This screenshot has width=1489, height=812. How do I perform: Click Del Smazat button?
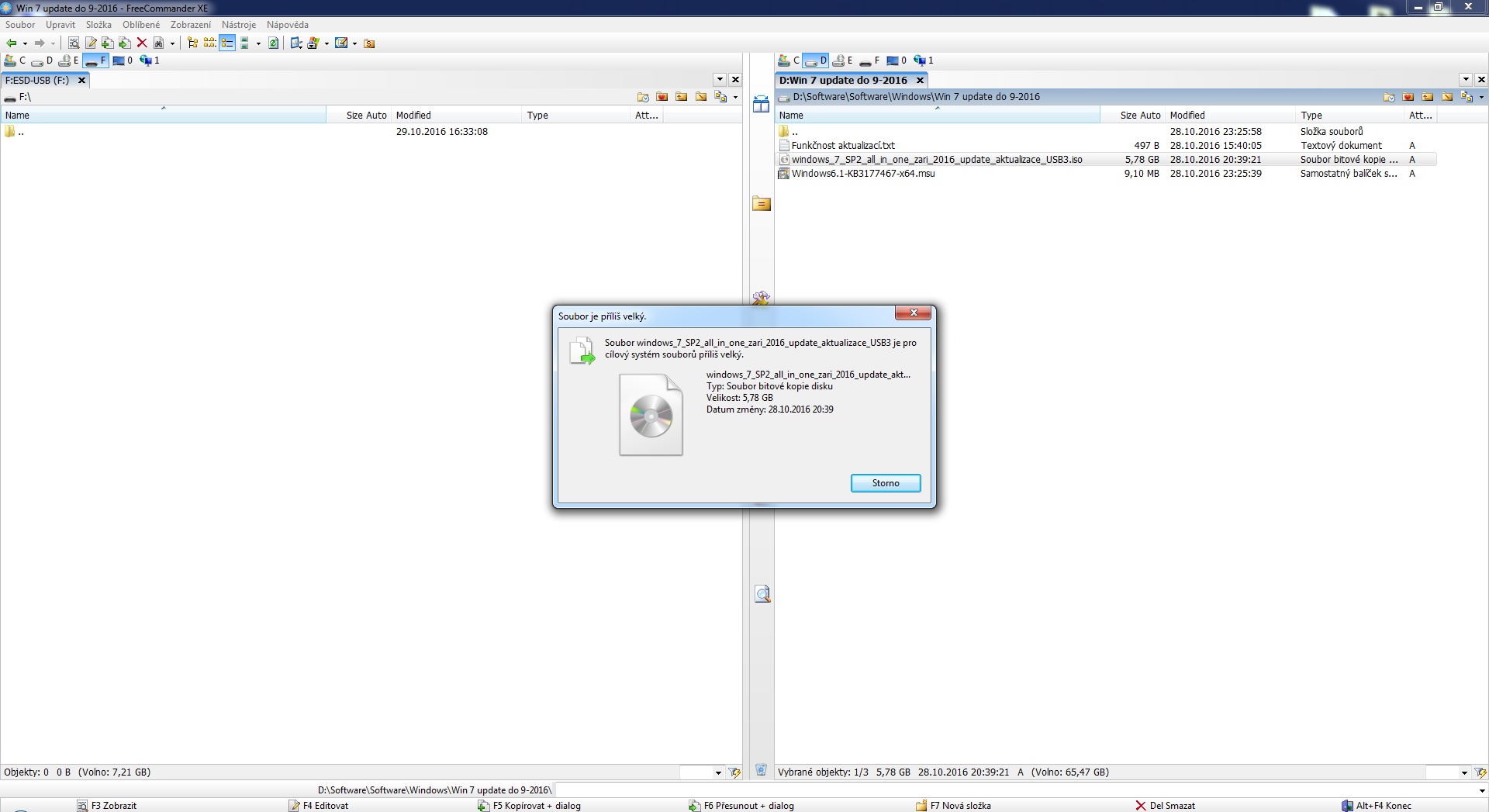point(1165,806)
